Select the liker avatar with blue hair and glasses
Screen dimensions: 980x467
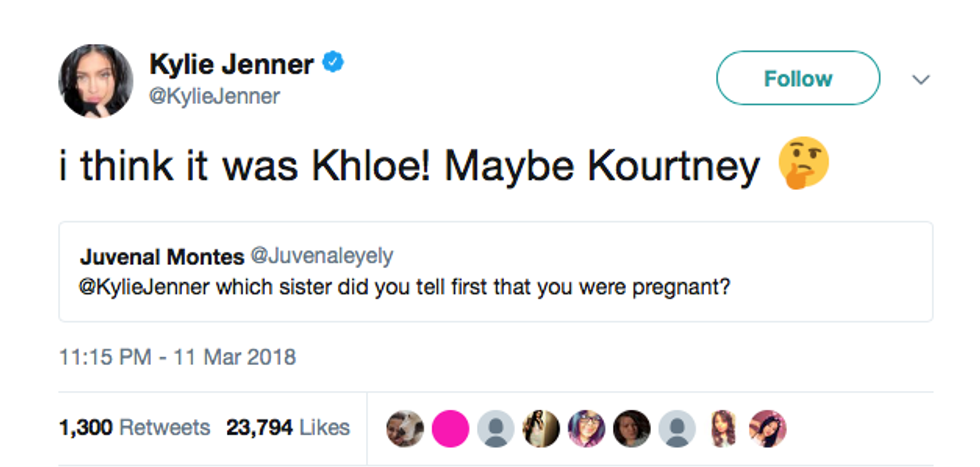[x=586, y=429]
